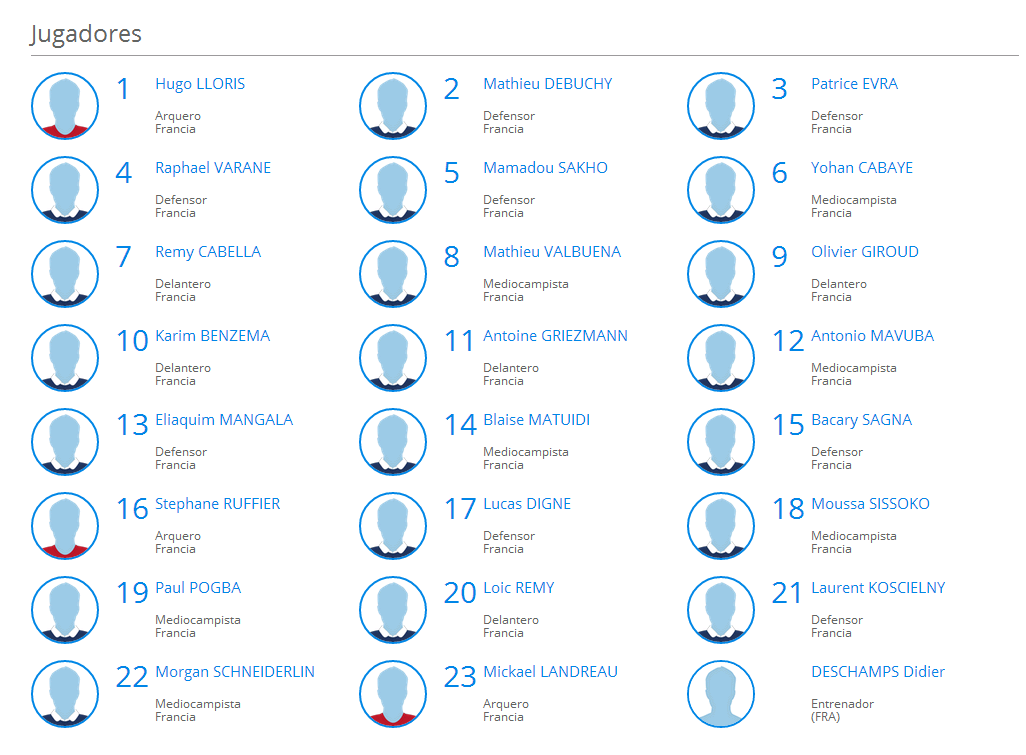The height and width of the screenshot is (755, 1026).
Task: Click Raphael VARANE avatar icon
Action: (x=65, y=190)
